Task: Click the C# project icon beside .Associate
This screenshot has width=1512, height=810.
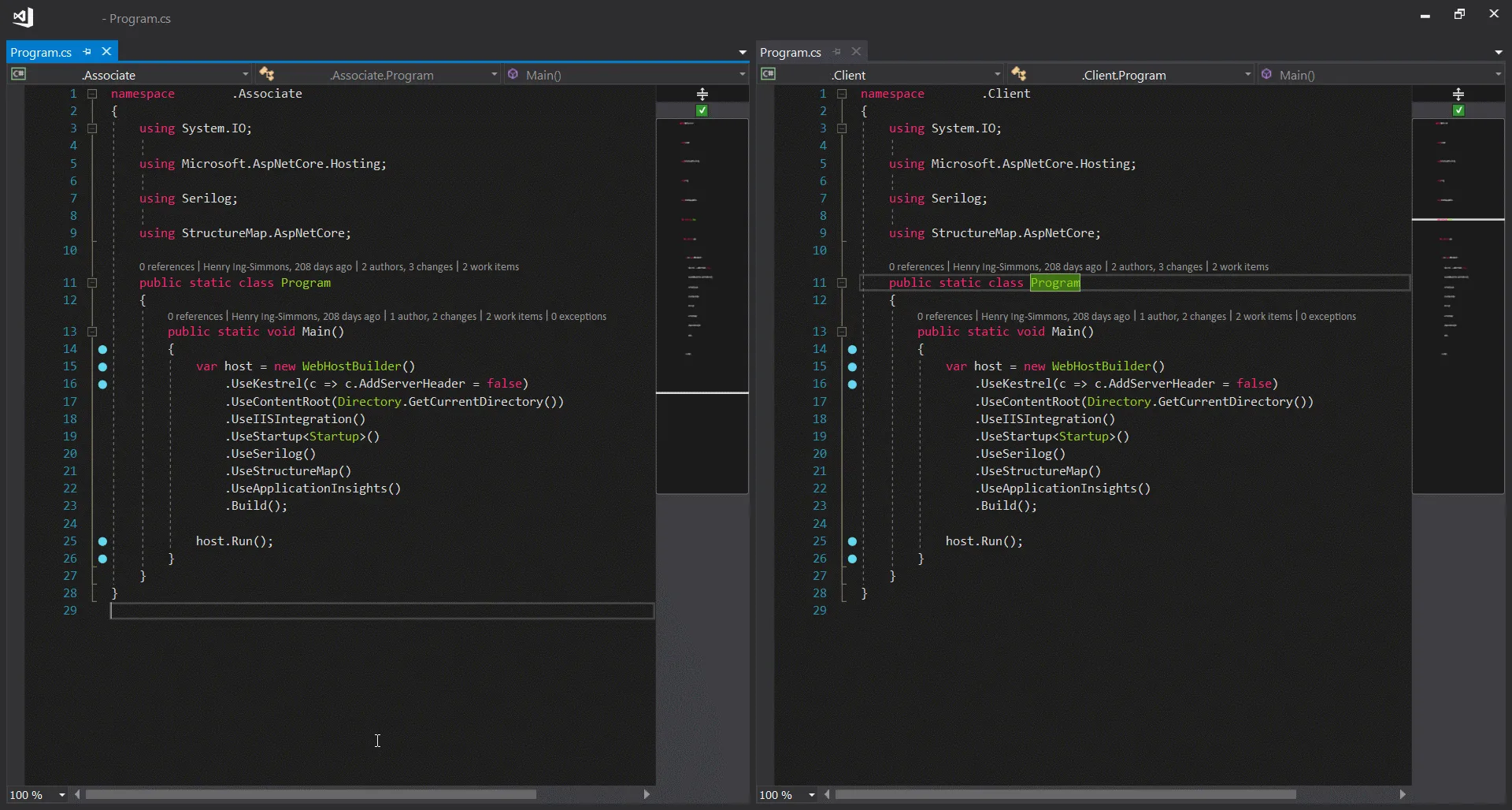Action: coord(18,74)
